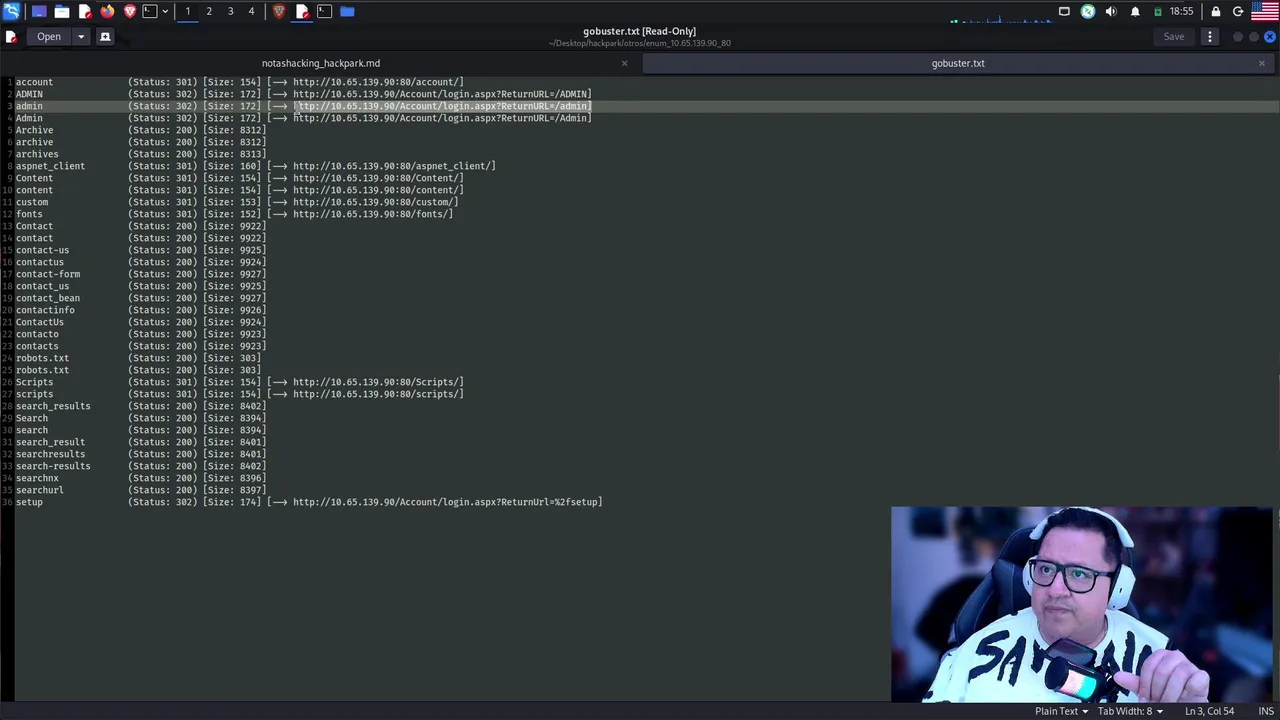Viewport: 1280px width, 720px height.
Task: Expand the Open recent files dropdown
Action: pos(81,37)
